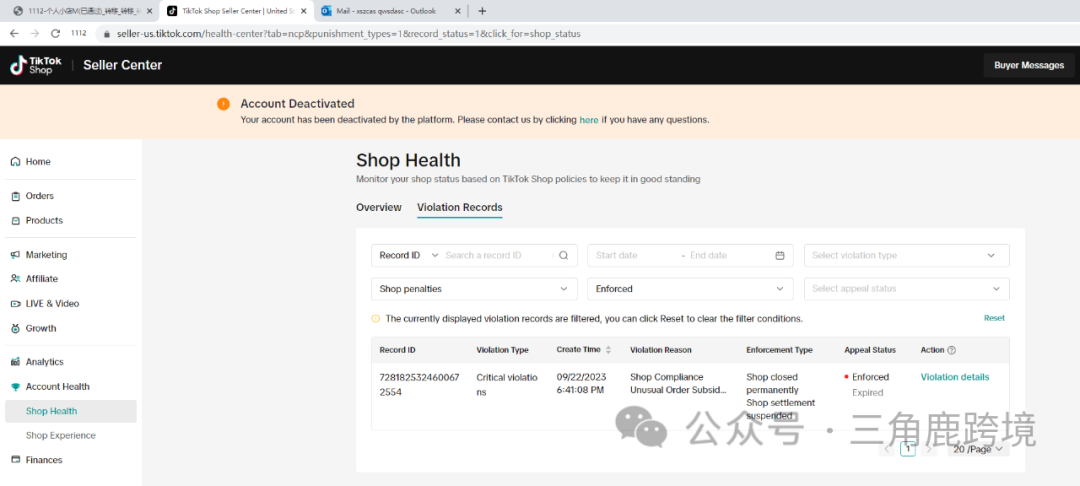This screenshot has width=1080, height=486.
Task: Click the 'here' contact link
Action: point(589,120)
